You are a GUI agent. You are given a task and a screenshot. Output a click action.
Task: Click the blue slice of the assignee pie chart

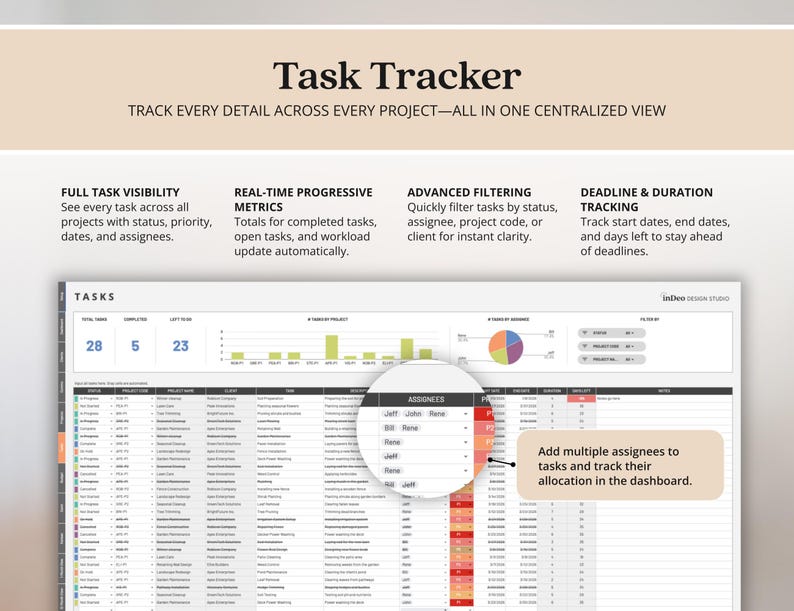pos(512,338)
